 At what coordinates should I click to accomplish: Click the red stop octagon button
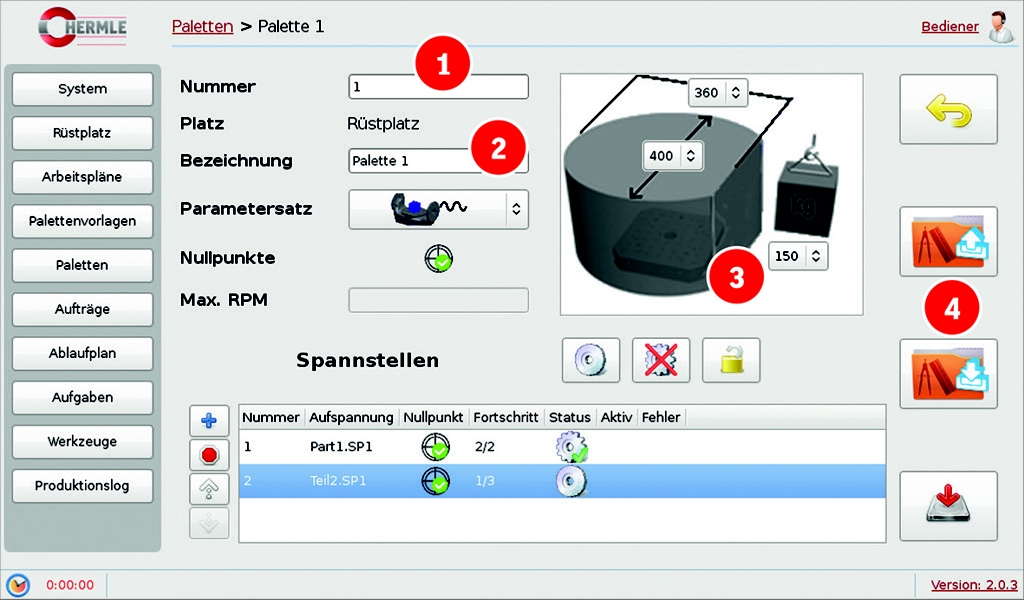[209, 454]
